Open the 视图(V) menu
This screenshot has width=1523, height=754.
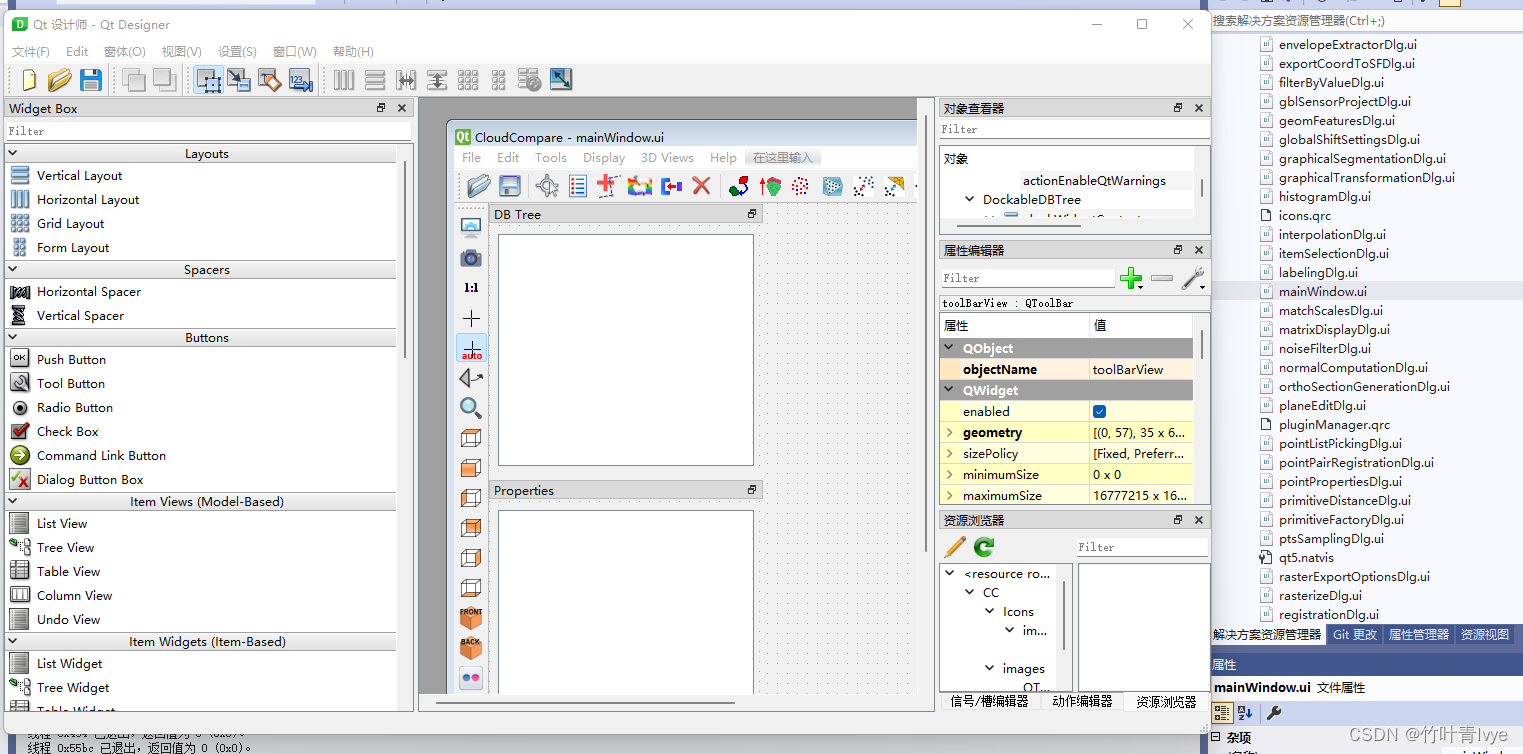coord(181,52)
